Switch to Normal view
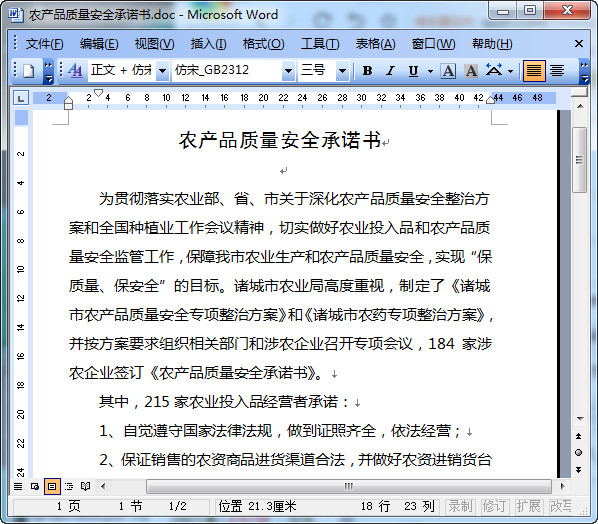Image resolution: width=598 pixels, height=524 pixels. 18,486
